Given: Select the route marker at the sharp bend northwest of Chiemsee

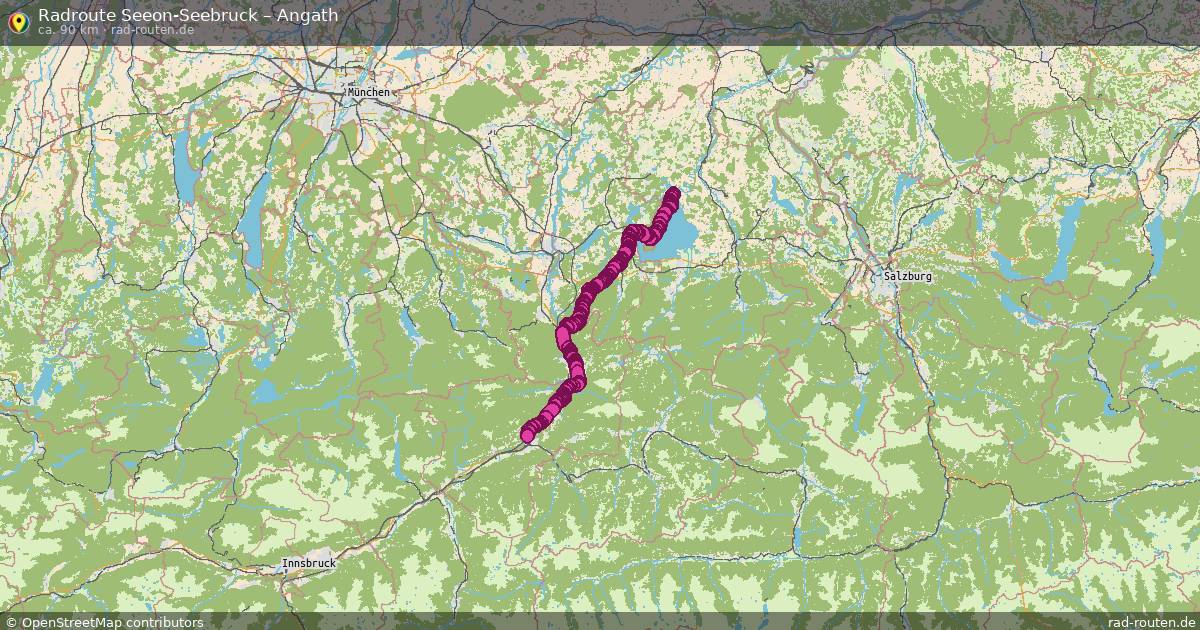Looking at the screenshot, I should [631, 233].
